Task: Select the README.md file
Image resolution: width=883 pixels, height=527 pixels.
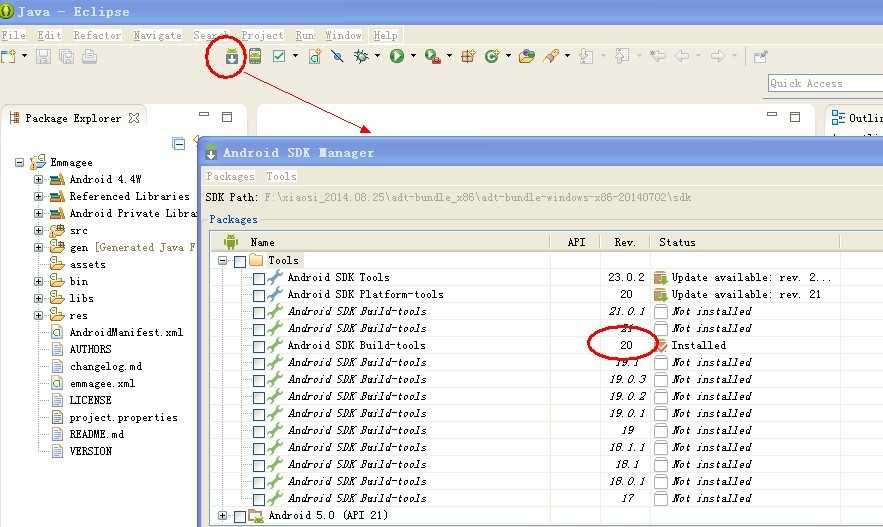Action: 96,434
